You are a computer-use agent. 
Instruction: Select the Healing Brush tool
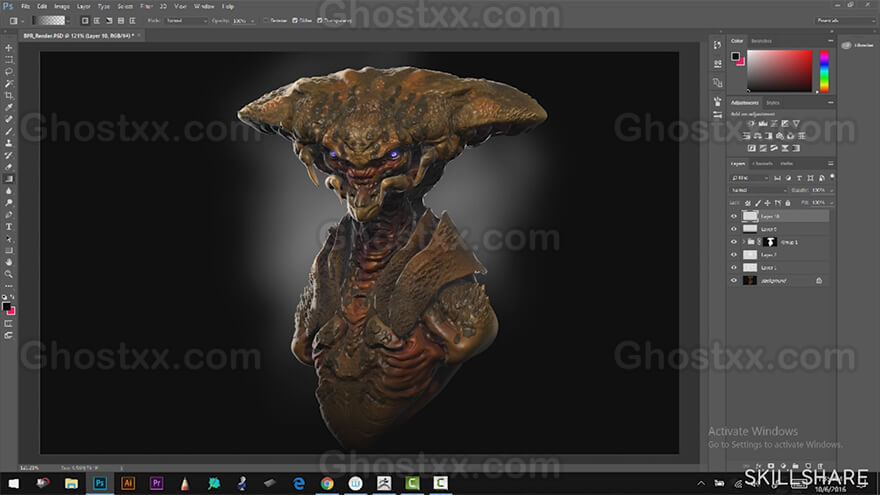point(8,119)
